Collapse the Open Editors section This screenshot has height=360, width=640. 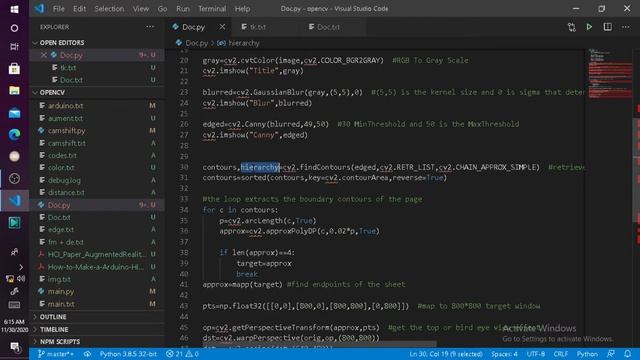[x=97, y=42]
